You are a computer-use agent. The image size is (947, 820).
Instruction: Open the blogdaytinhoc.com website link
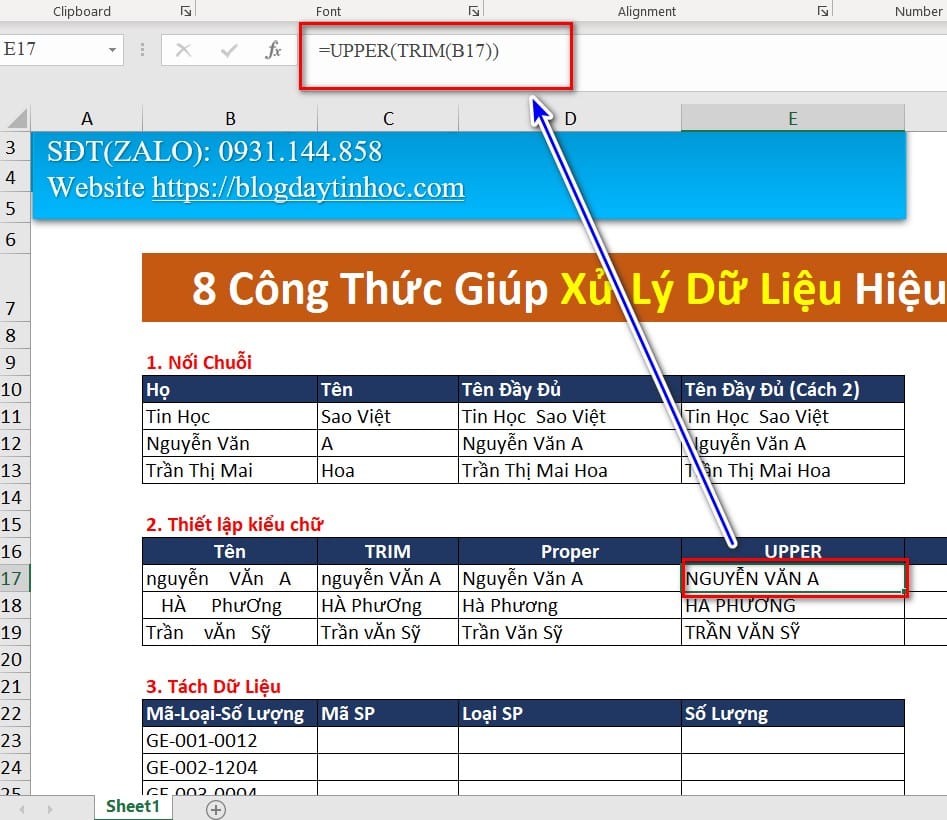point(308,188)
